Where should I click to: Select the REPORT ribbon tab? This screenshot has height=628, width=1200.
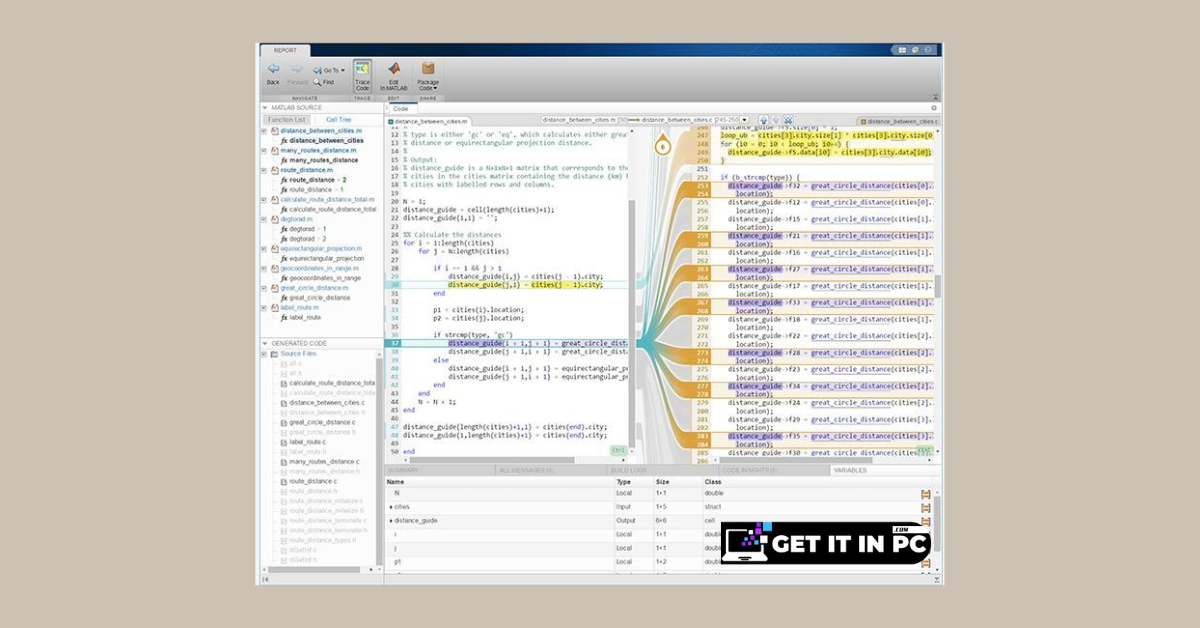click(285, 49)
